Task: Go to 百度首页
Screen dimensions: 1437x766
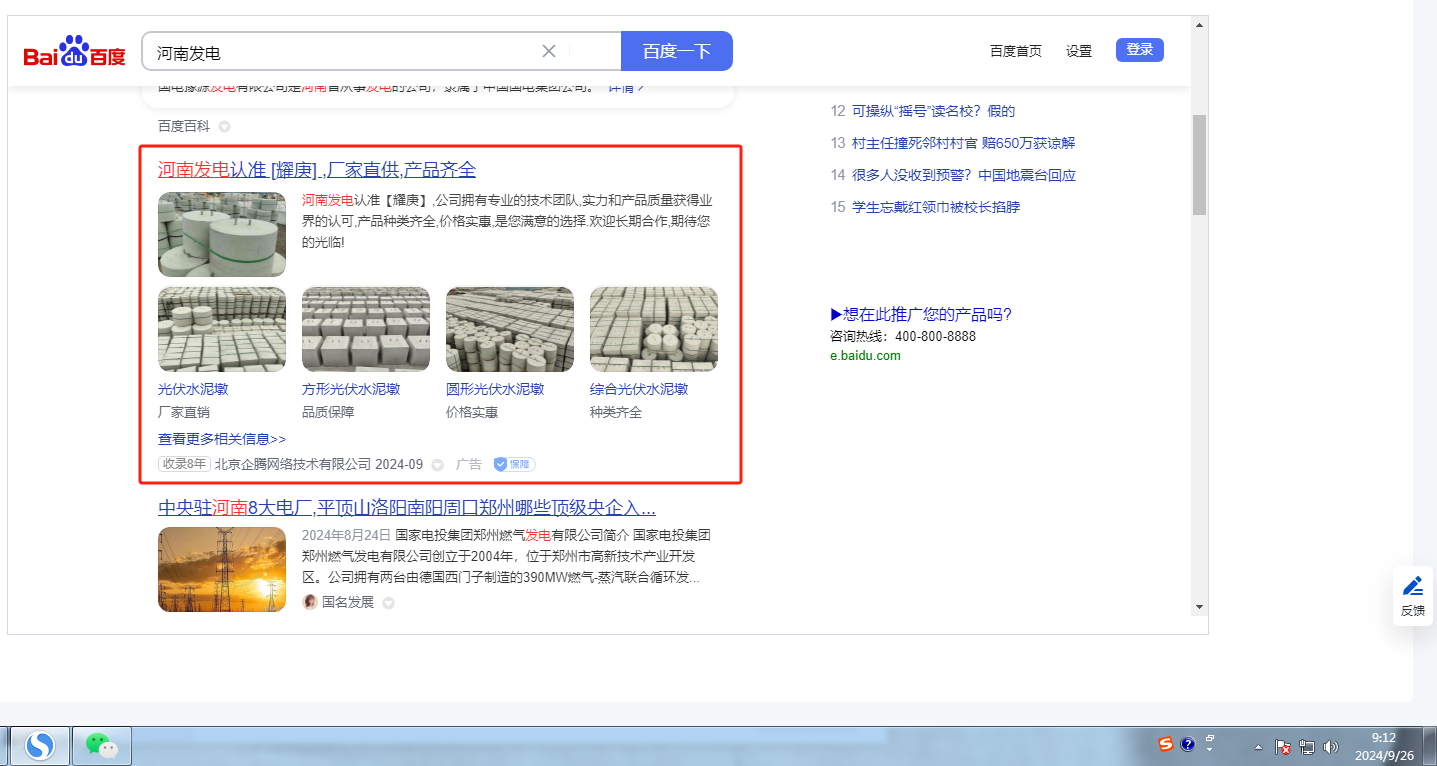Action: pos(1016,51)
